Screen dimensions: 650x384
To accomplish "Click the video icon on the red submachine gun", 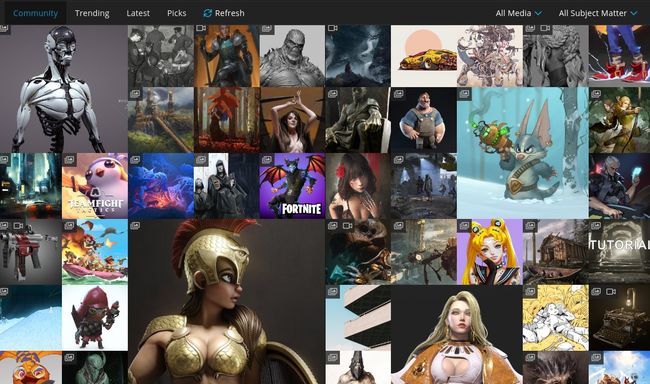I will (18, 226).
